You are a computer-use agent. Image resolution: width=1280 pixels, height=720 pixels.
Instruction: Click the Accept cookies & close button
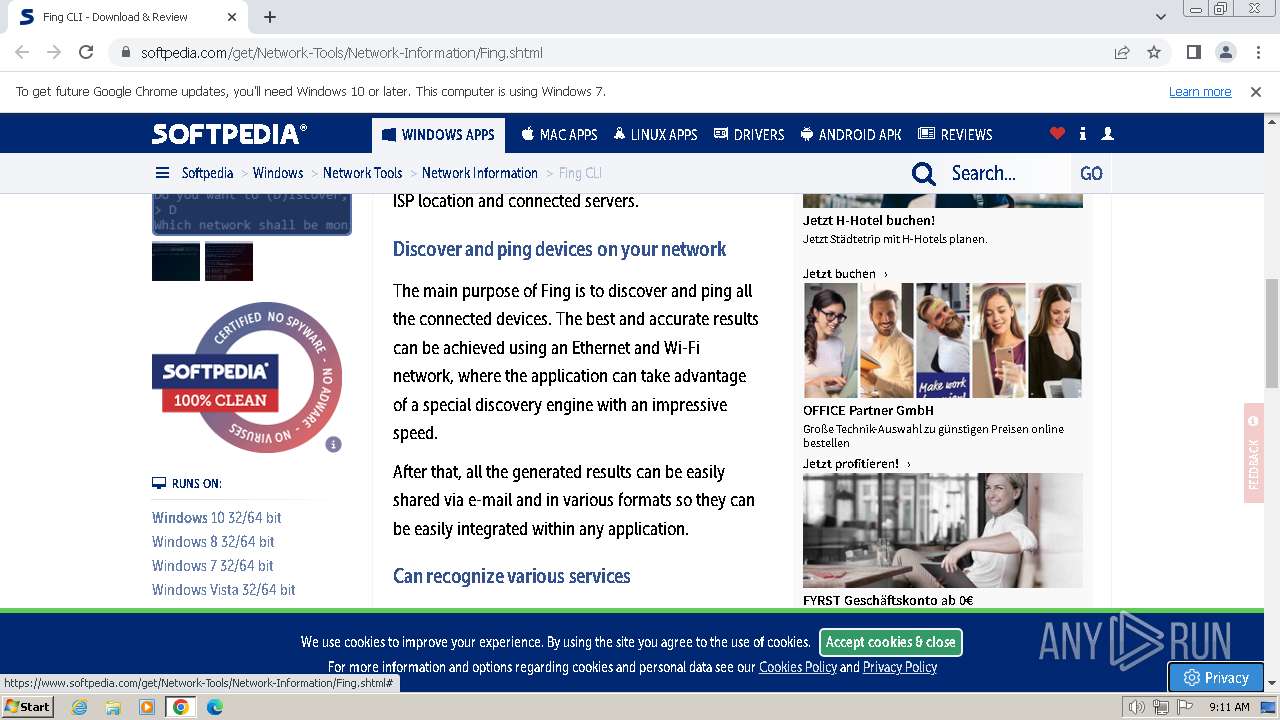(x=891, y=642)
